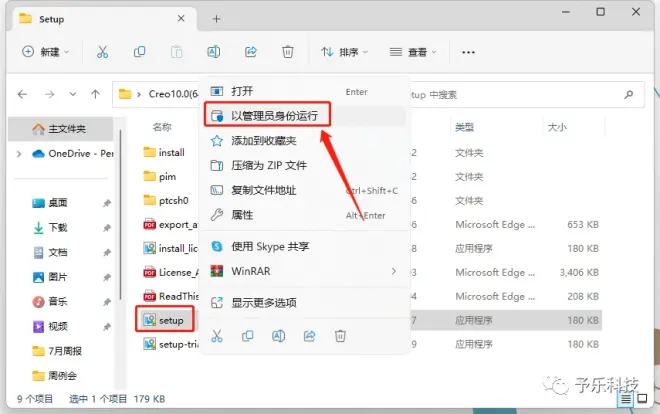Open the 新建 dropdown

point(45,52)
